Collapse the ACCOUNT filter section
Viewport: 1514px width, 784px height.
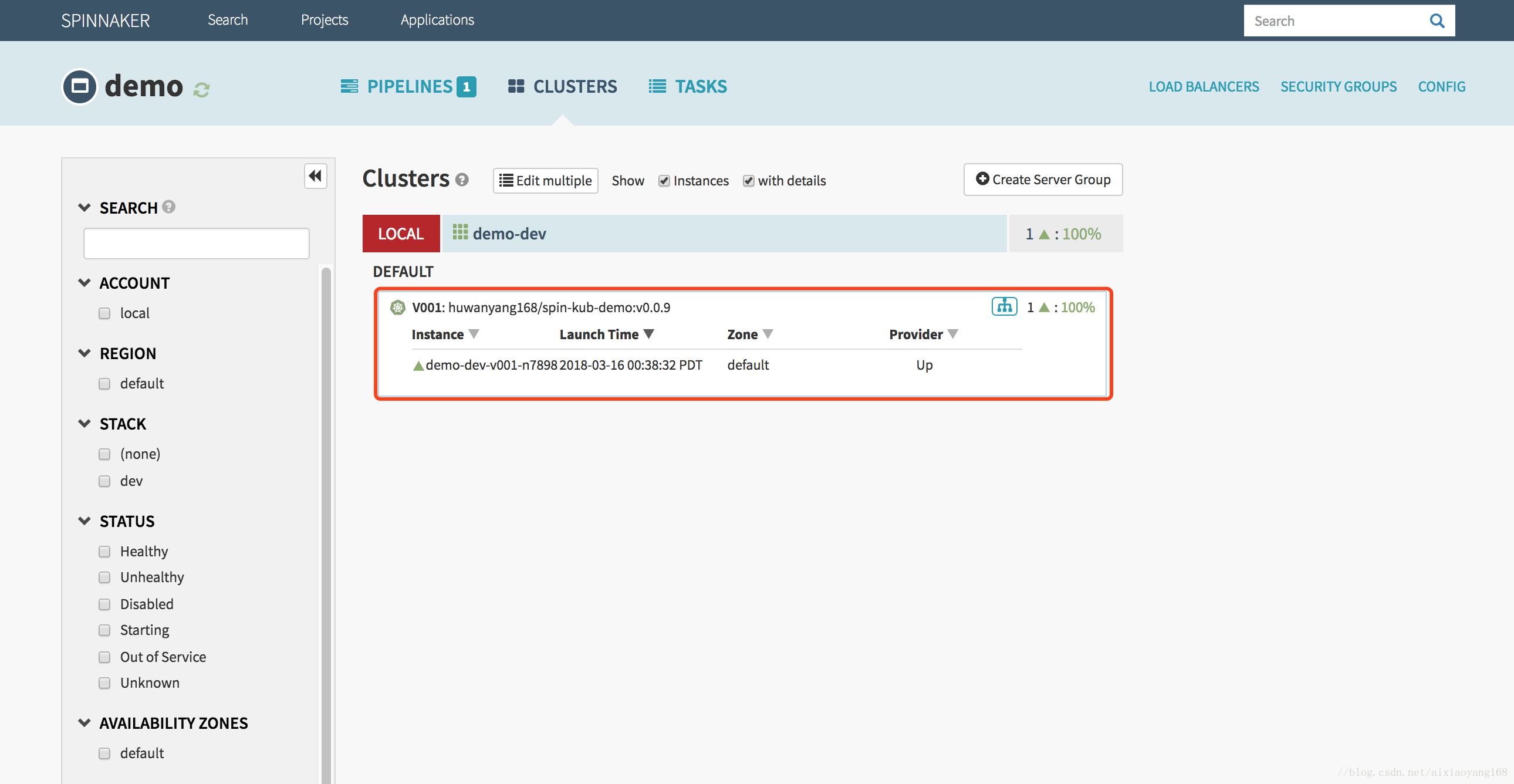(85, 283)
